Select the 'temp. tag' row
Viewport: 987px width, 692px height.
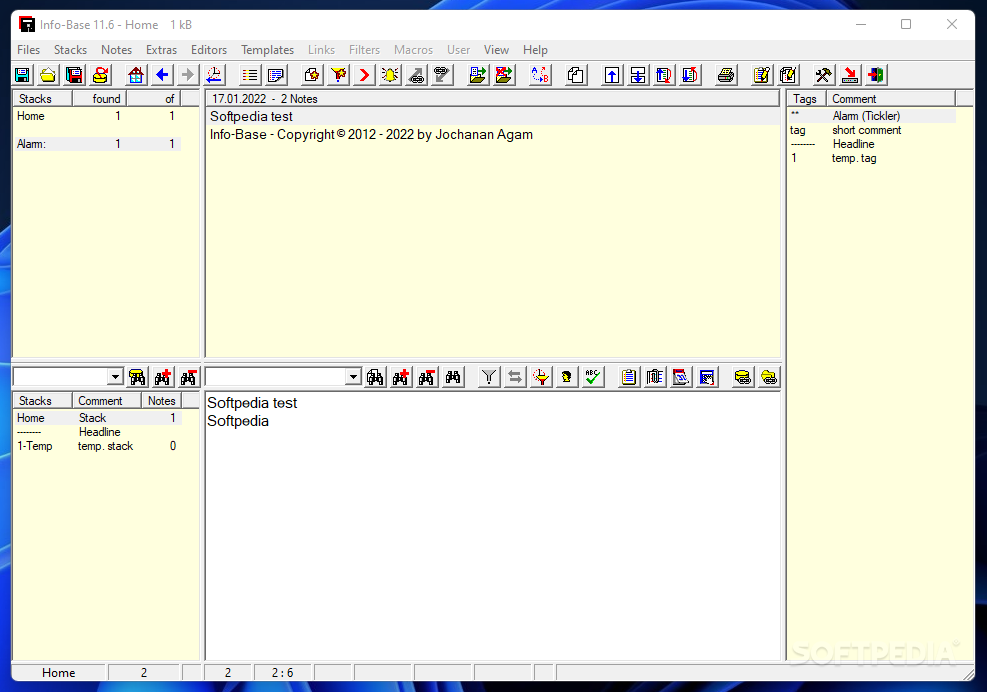(872, 158)
